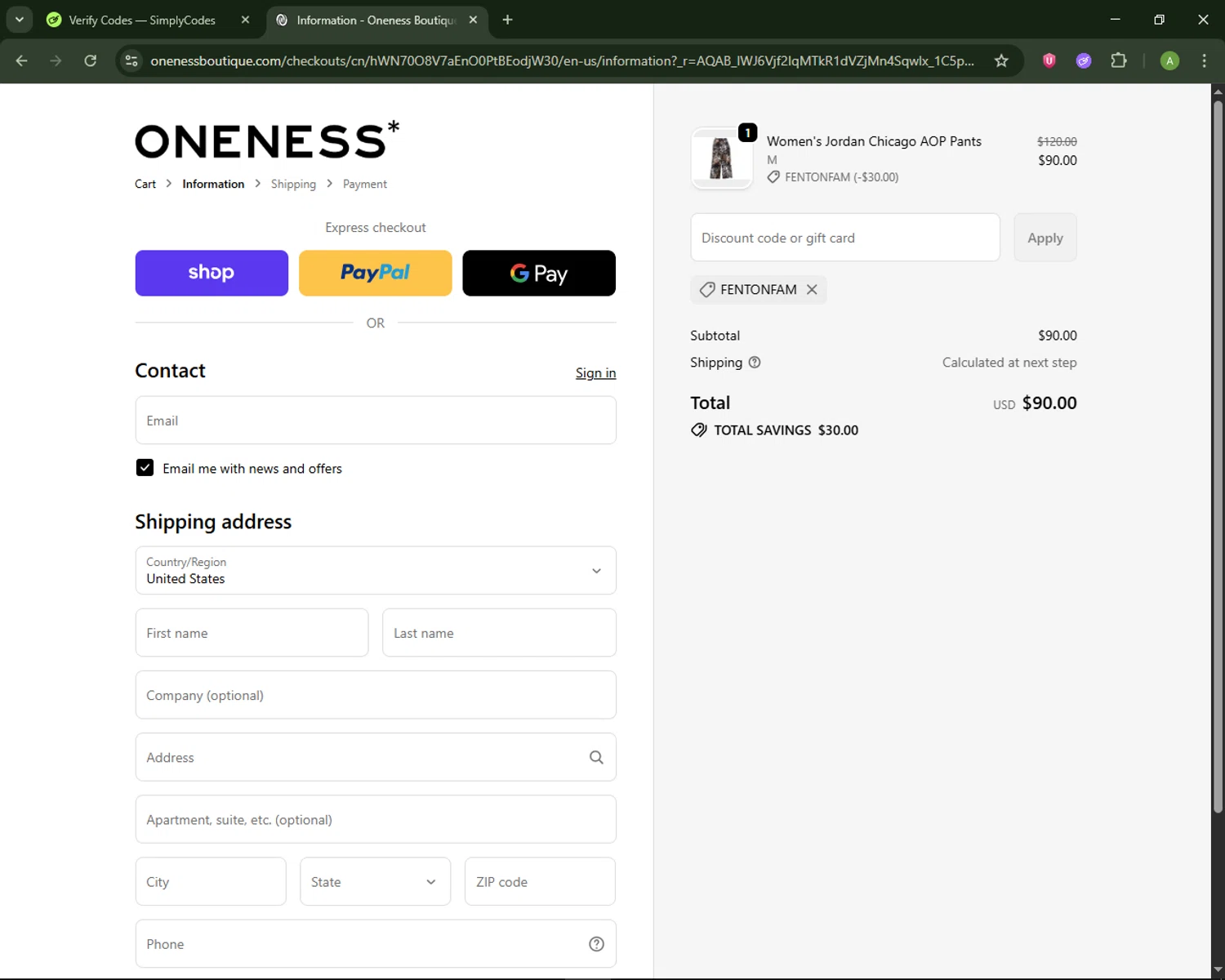Pay with Shop Pay button
This screenshot has width=1225, height=980.
[212, 273]
